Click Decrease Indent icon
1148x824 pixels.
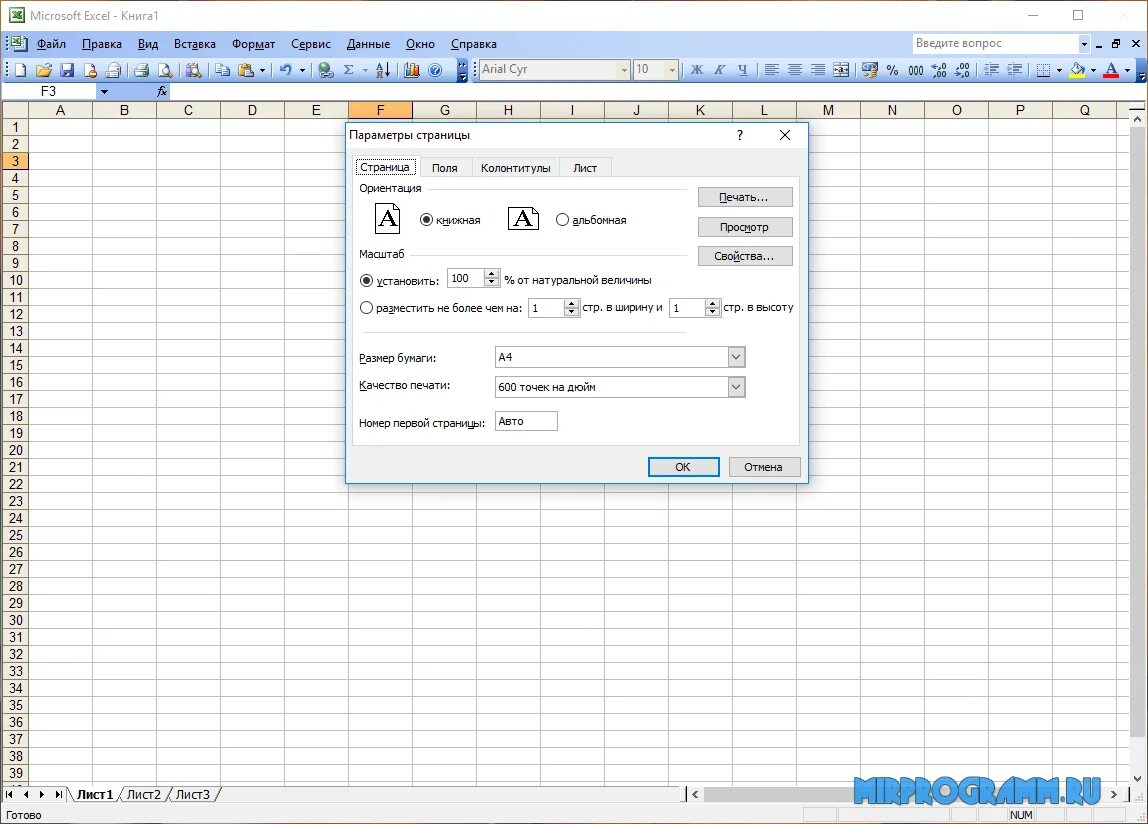(992, 70)
